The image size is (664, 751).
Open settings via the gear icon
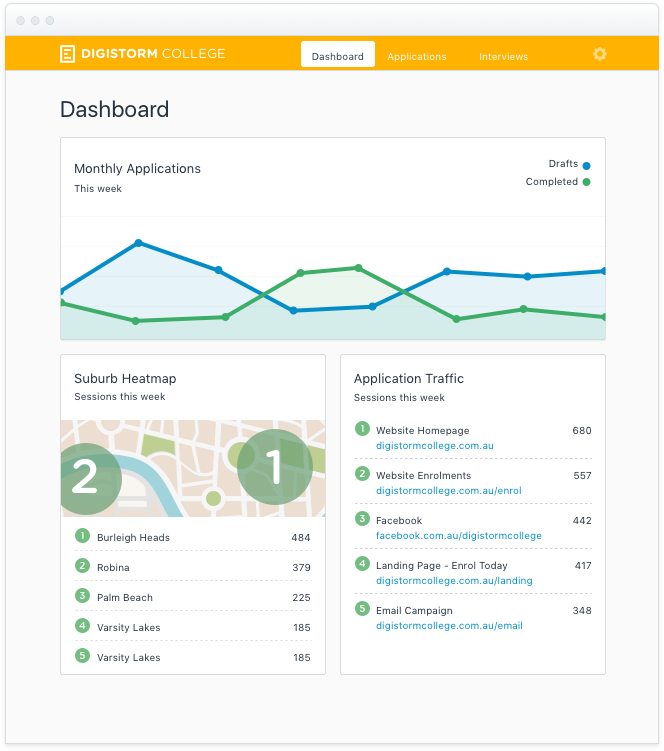[x=599, y=54]
